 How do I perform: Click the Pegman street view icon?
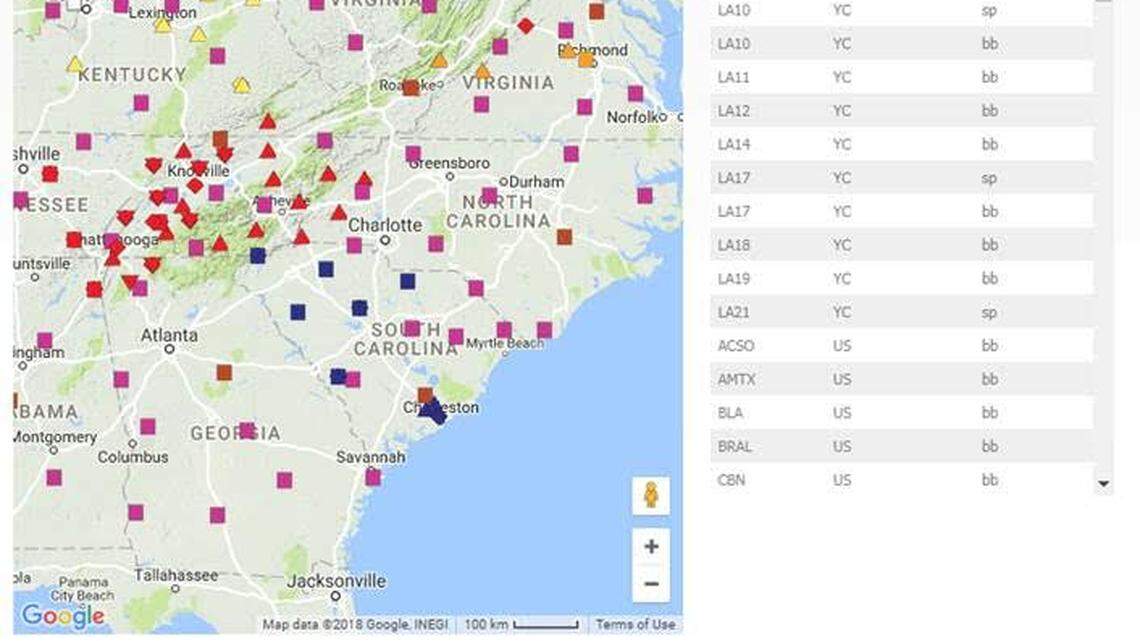pos(651,491)
